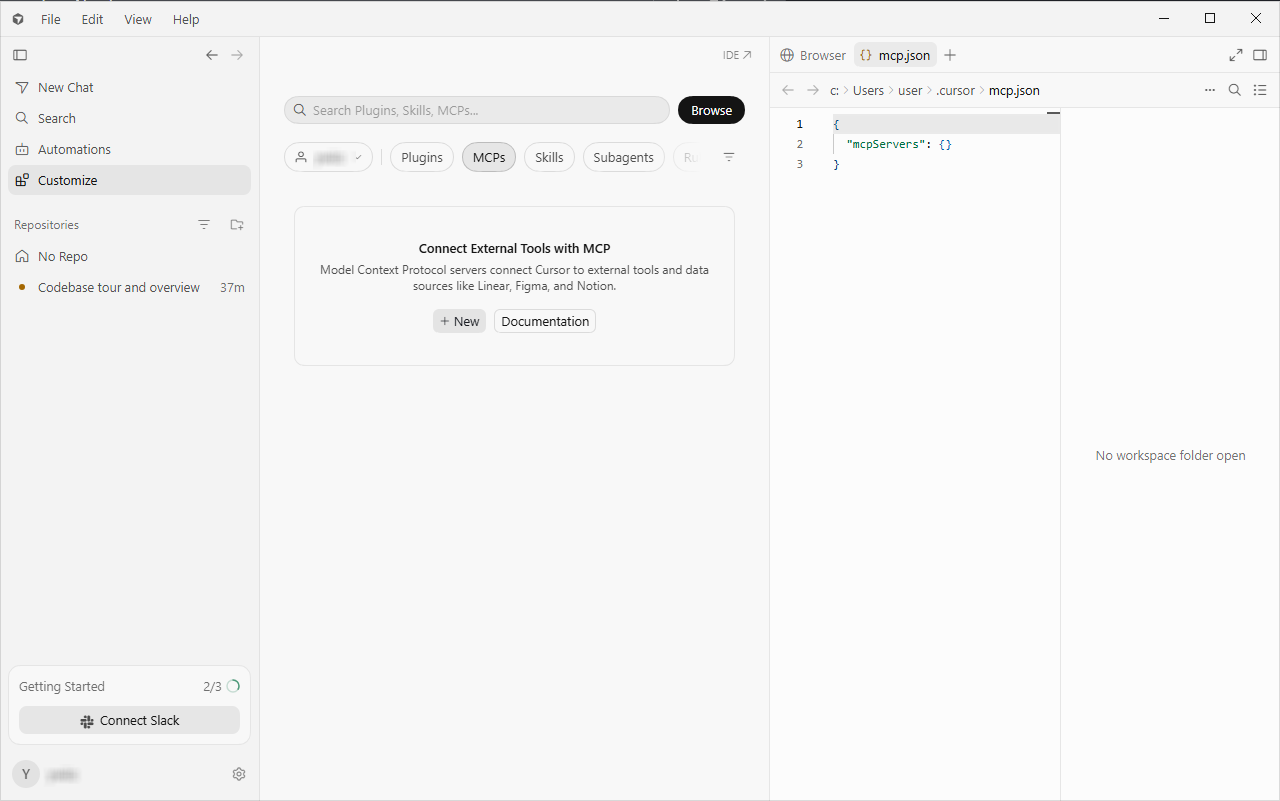Screen dimensions: 1280x801
Task: Navigate forward in the editor pane
Action: [x=813, y=90]
